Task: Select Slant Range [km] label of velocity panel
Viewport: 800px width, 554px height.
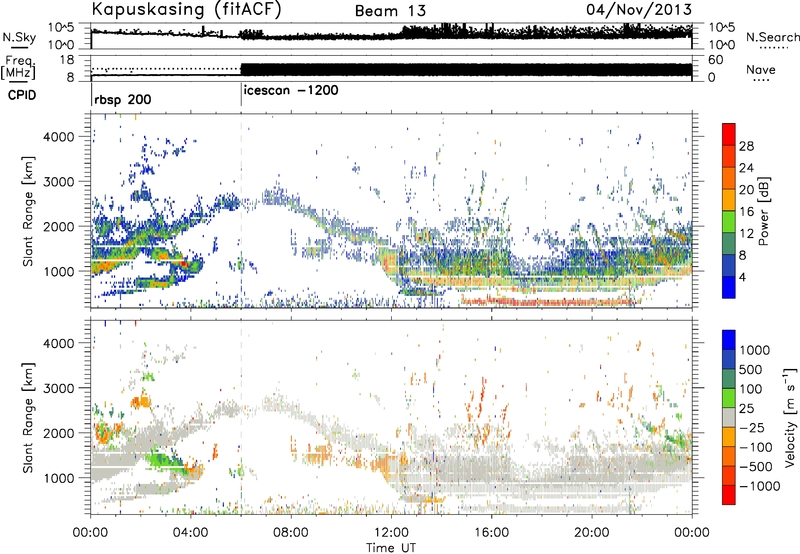Action: click(x=29, y=417)
